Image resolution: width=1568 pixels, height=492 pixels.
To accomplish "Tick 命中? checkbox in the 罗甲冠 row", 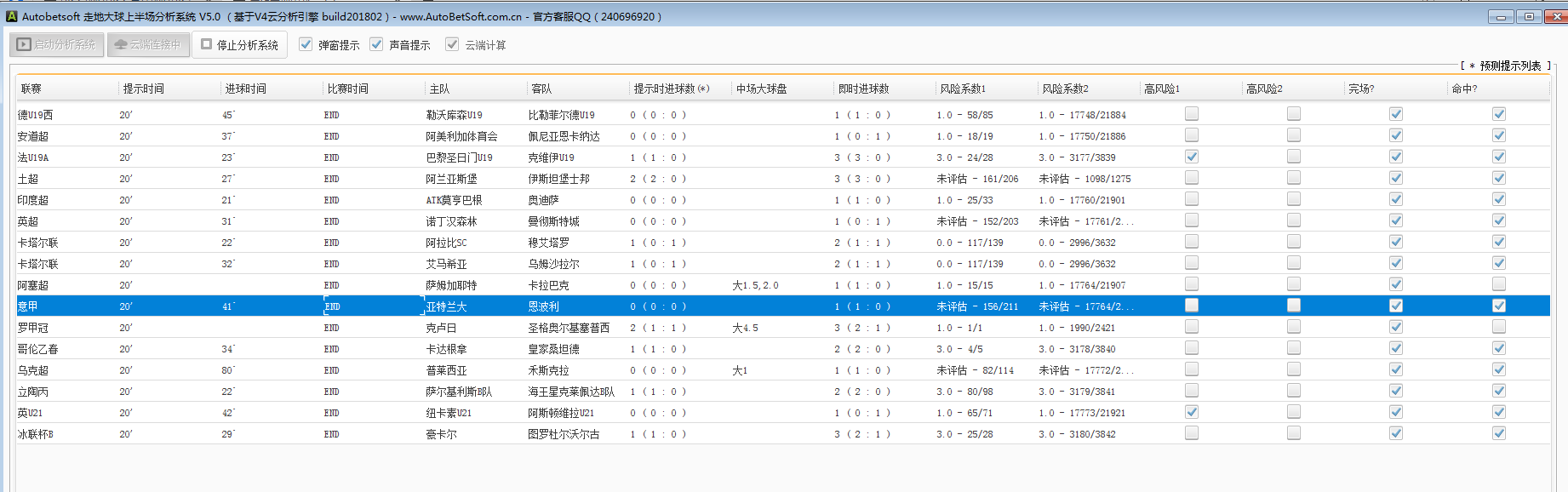I will coord(1499,327).
